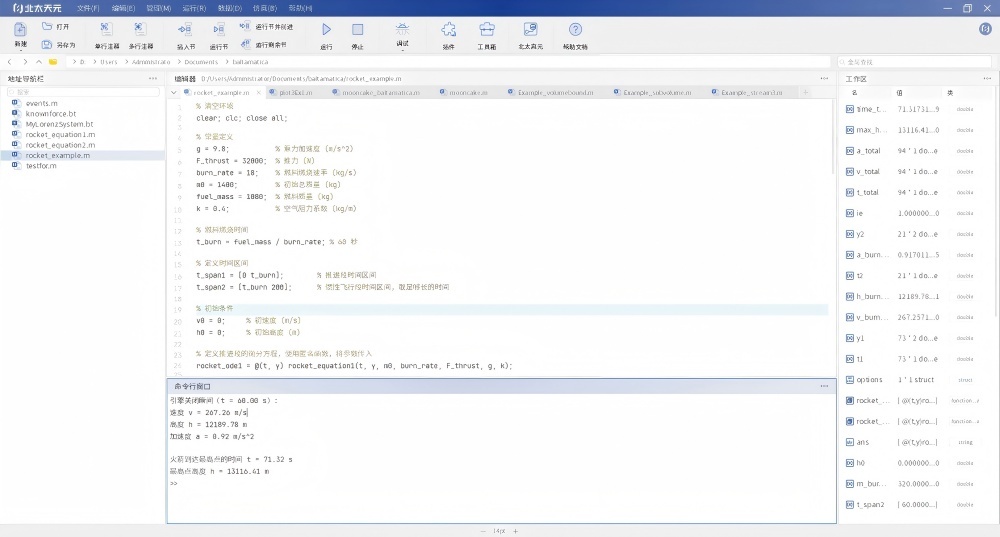Open the Help Docs (帮助文档) icon
The height and width of the screenshot is (537, 1000).
pyautogui.click(x=575, y=30)
